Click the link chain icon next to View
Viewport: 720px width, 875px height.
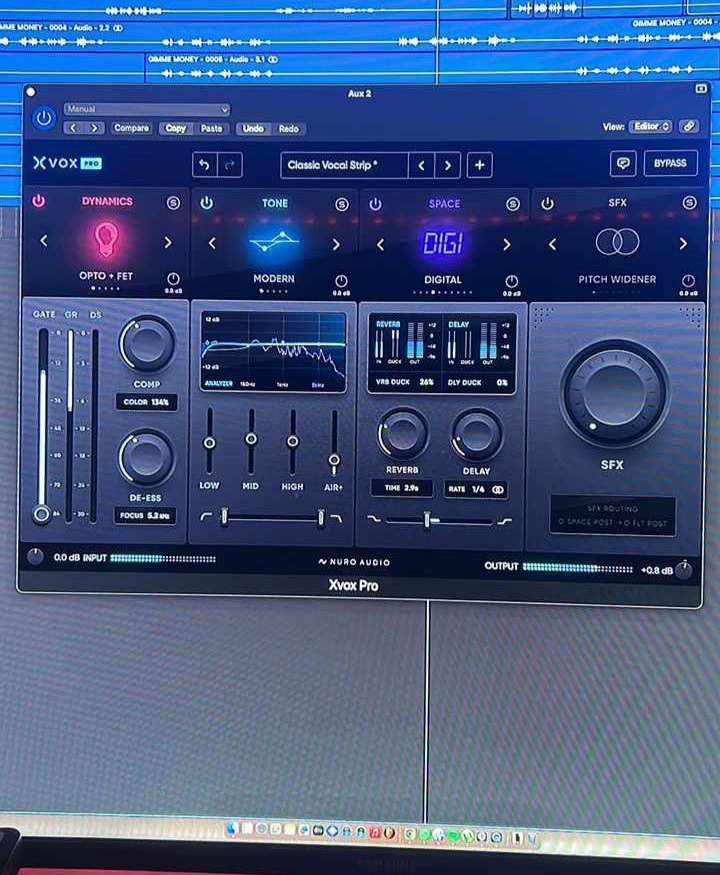point(688,126)
